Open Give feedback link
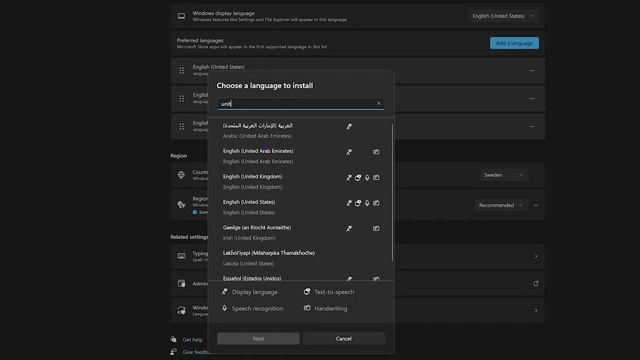This screenshot has width=640, height=360. 195,352
